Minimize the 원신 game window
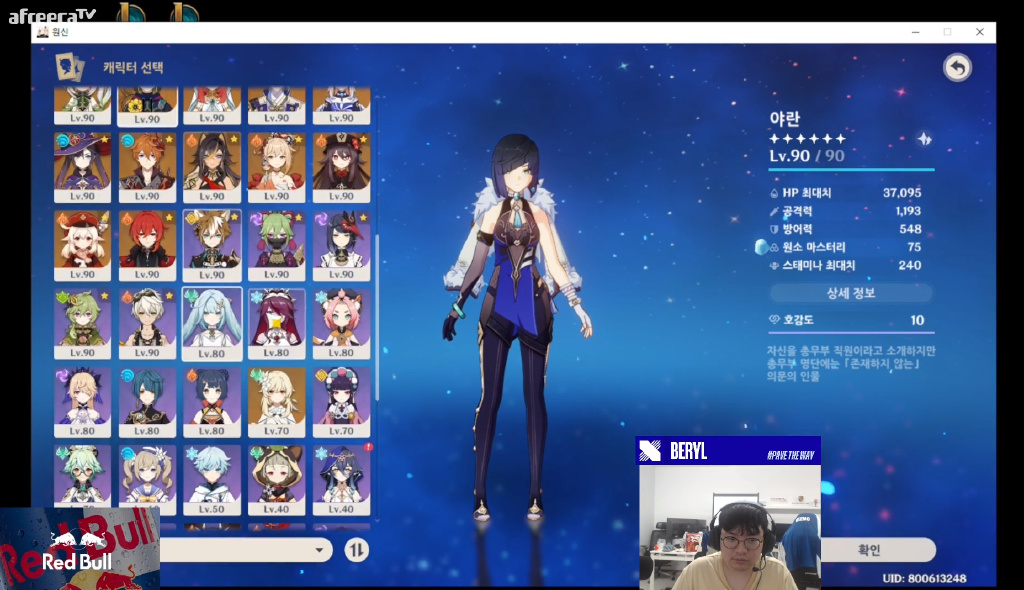 916,32
